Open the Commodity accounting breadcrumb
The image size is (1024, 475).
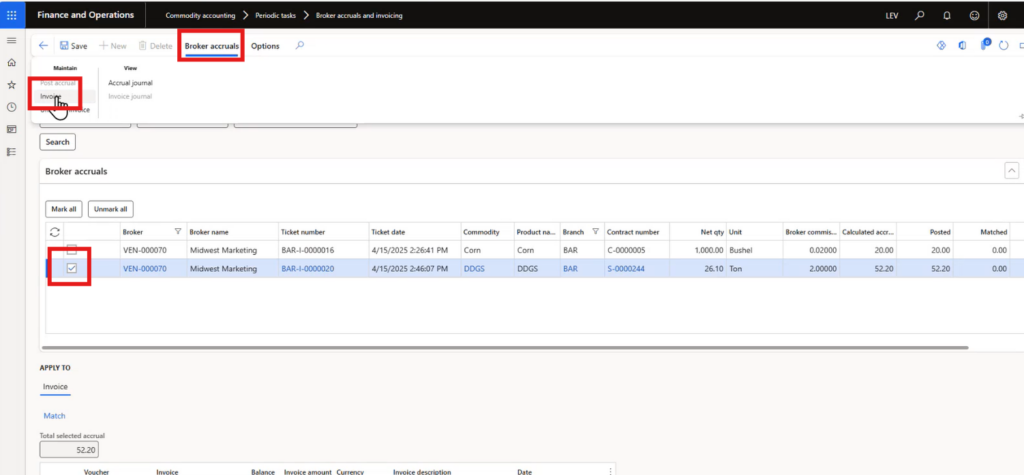click(200, 15)
